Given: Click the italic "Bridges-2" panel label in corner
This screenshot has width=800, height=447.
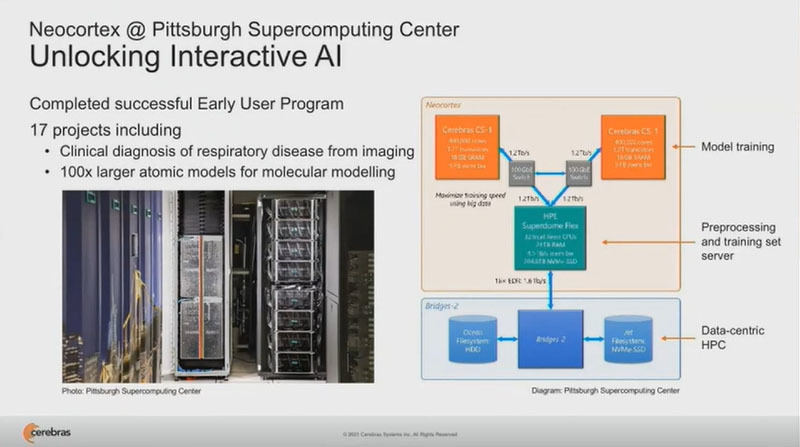Looking at the screenshot, I should pos(442,306).
